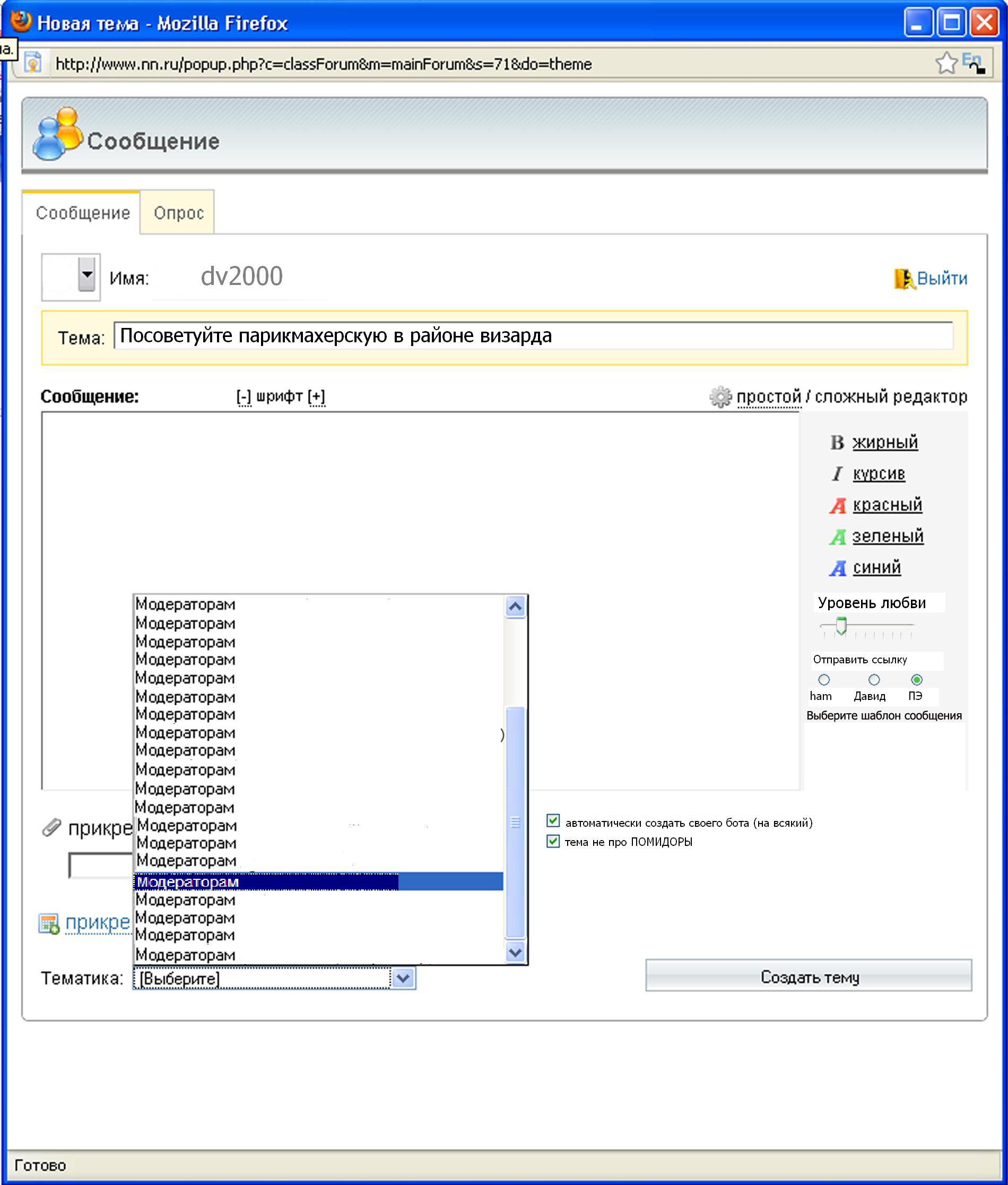
Task: Click the зеленый color link
Action: 888,536
